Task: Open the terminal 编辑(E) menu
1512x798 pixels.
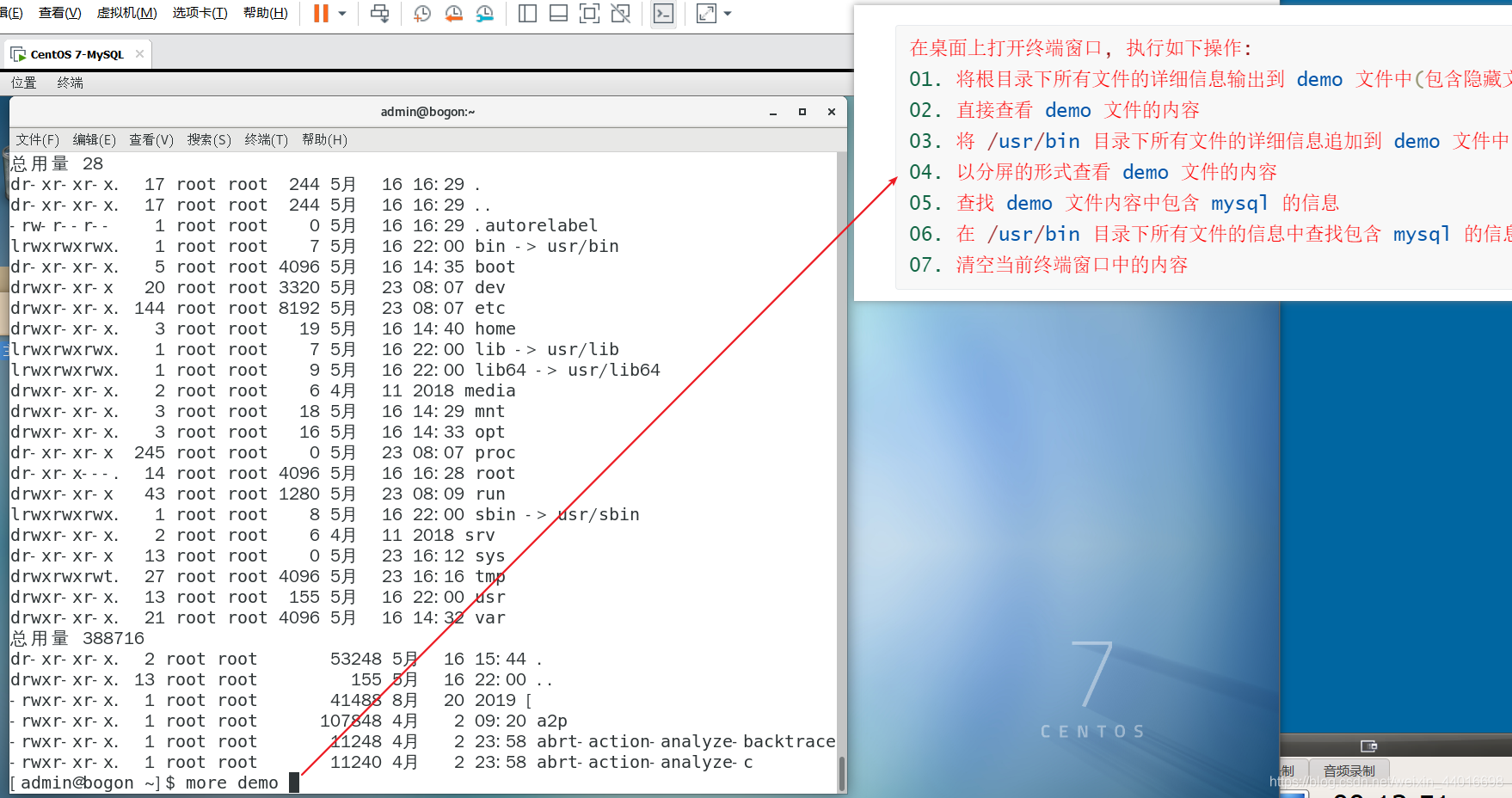Action: click(95, 139)
